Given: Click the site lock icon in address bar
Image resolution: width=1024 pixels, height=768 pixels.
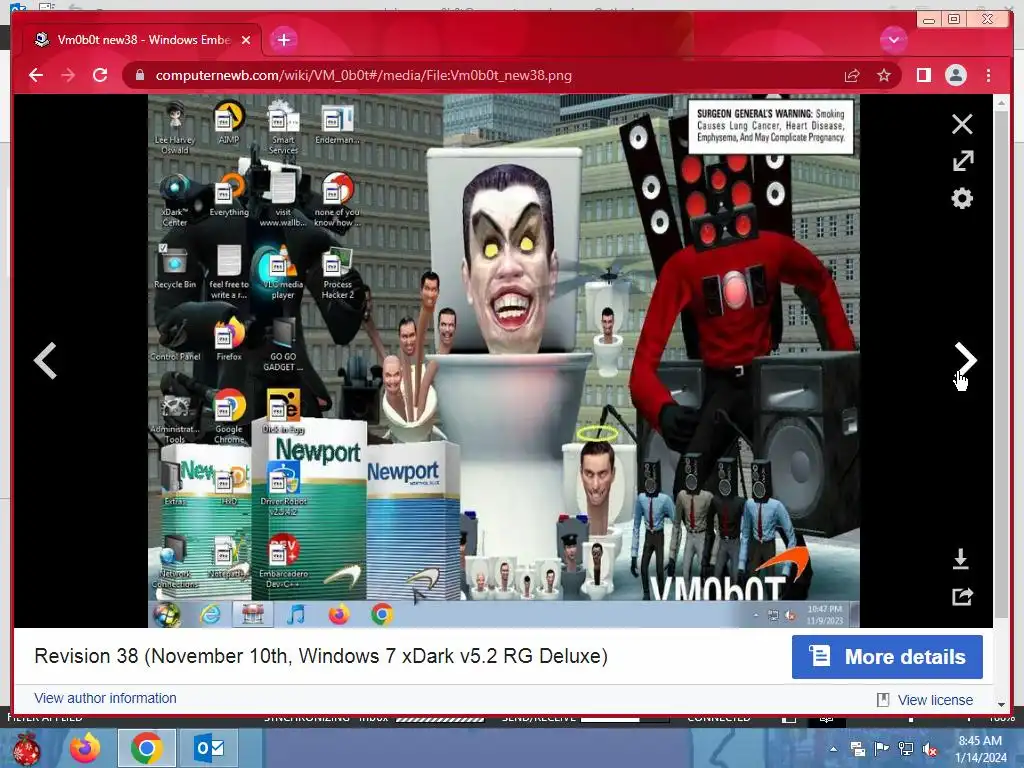Looking at the screenshot, I should coord(139,75).
